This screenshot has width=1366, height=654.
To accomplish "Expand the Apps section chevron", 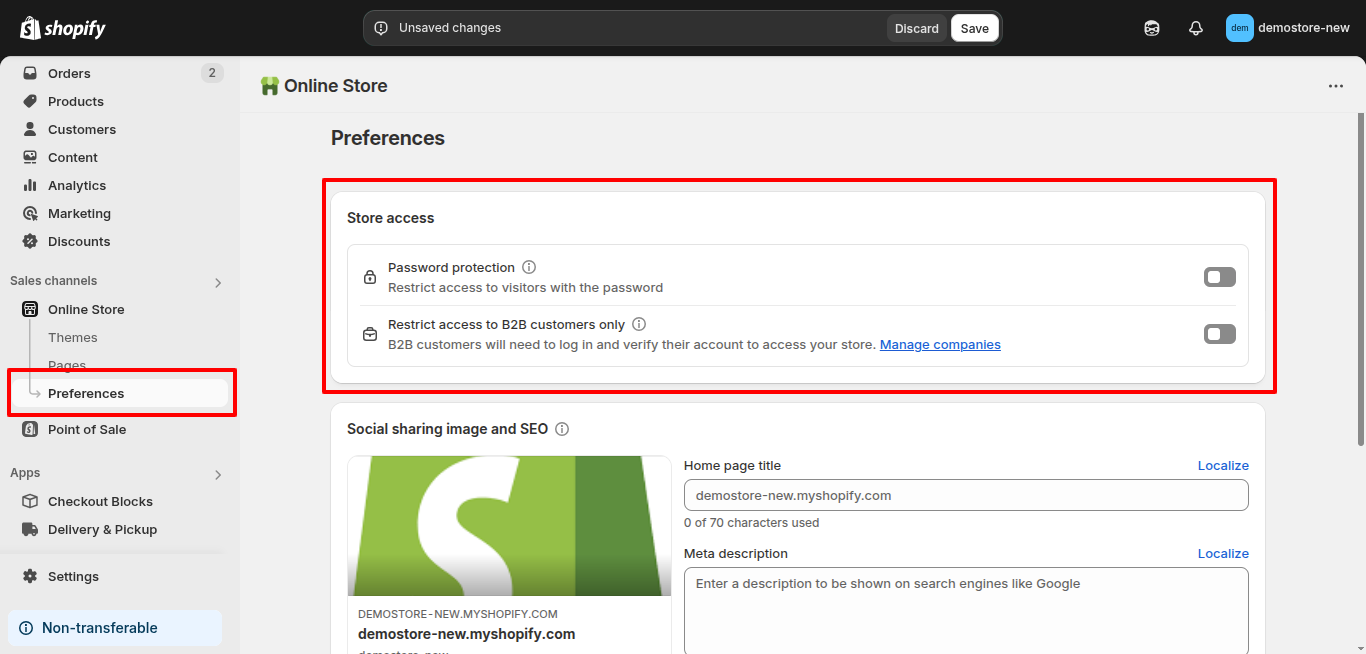I will [x=218, y=474].
